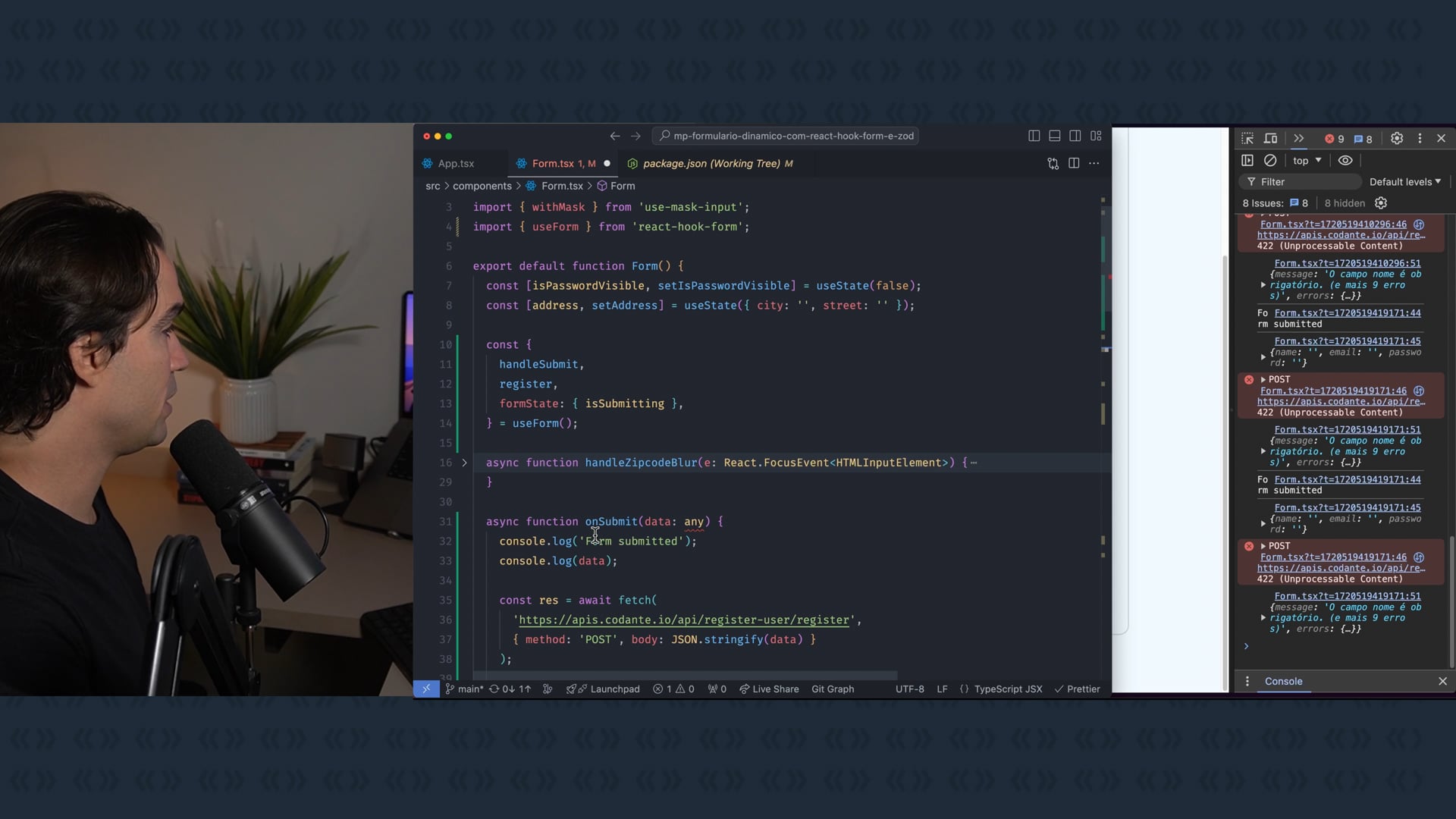1456x819 pixels.
Task: Expand folded handleZipcodeBlur function
Action: coord(465,463)
